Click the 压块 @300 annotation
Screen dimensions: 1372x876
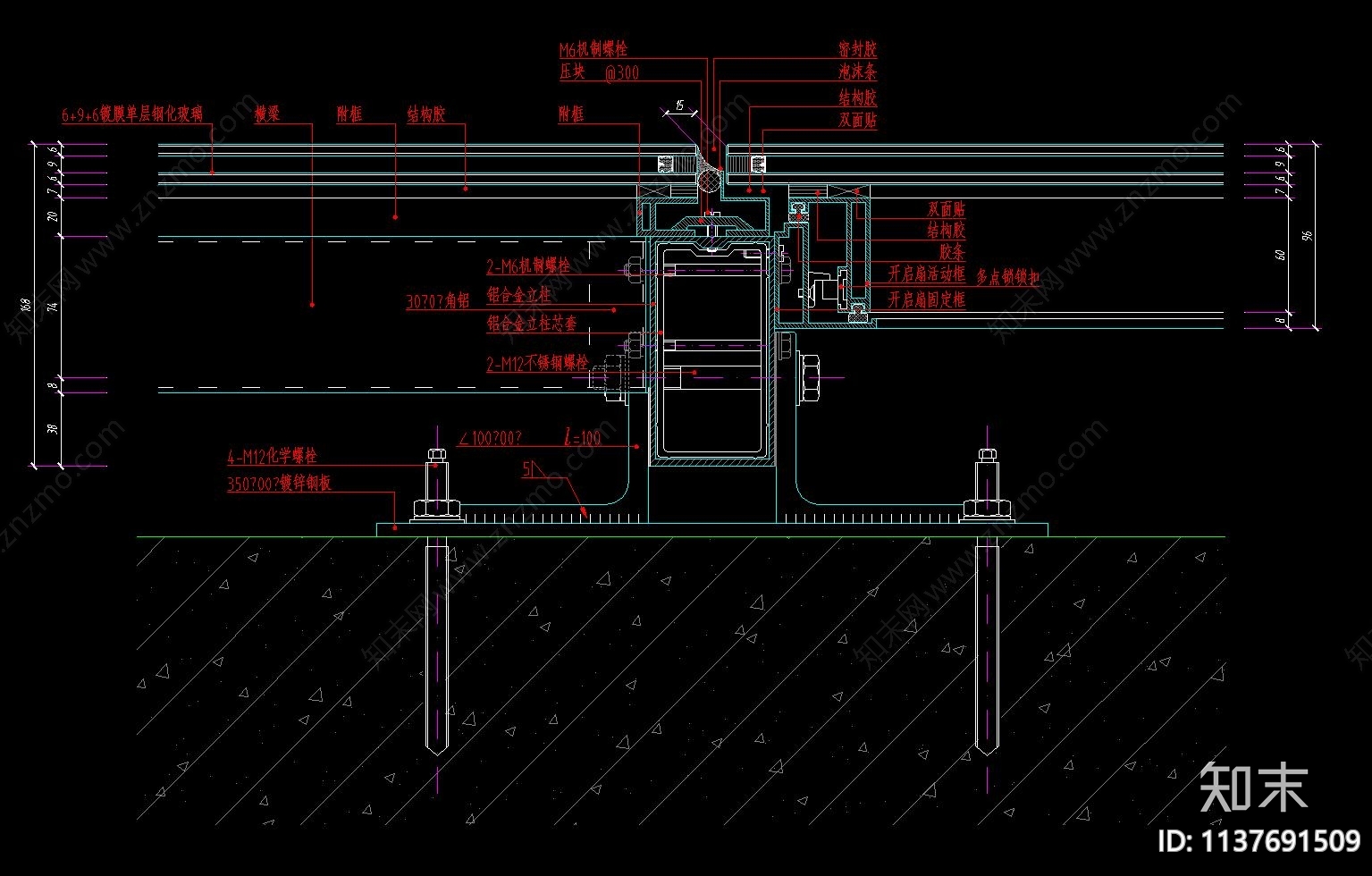coord(600,72)
